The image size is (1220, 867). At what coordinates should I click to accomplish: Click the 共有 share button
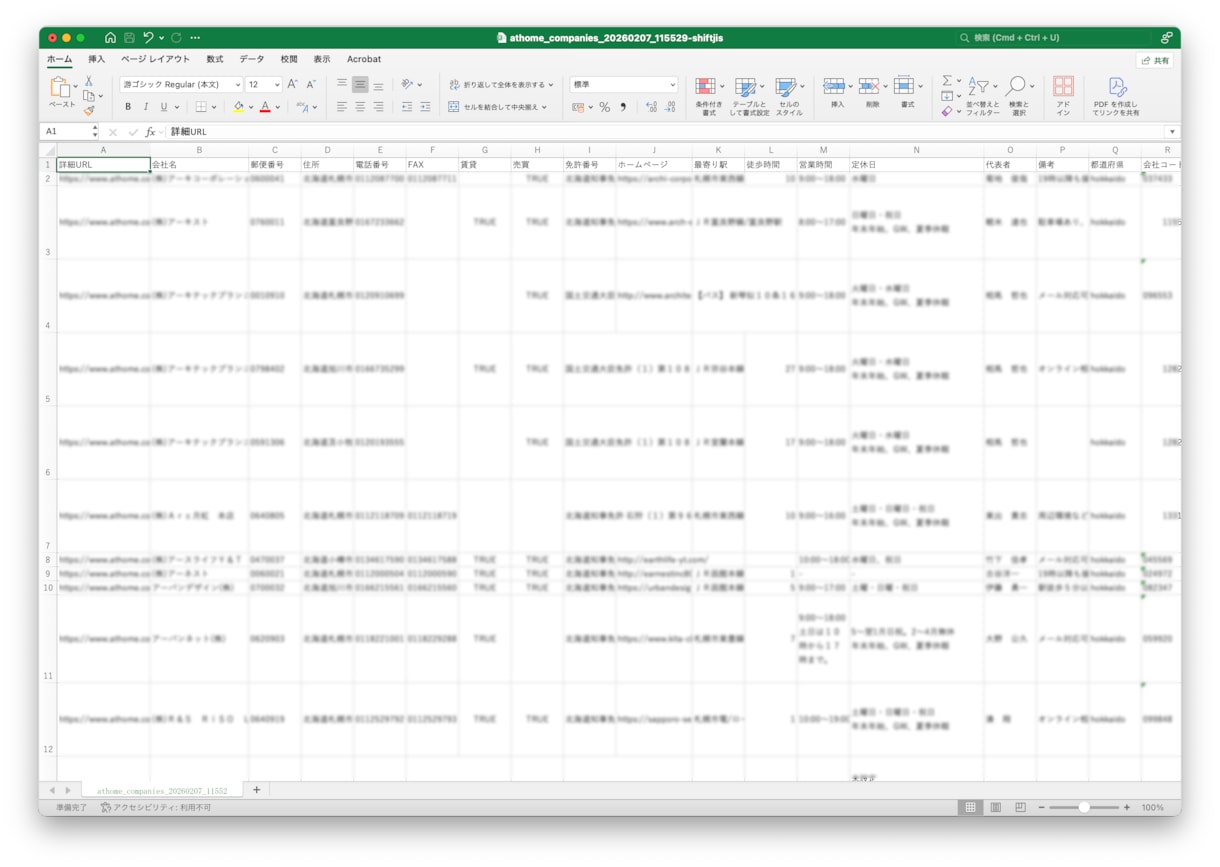coord(1155,61)
